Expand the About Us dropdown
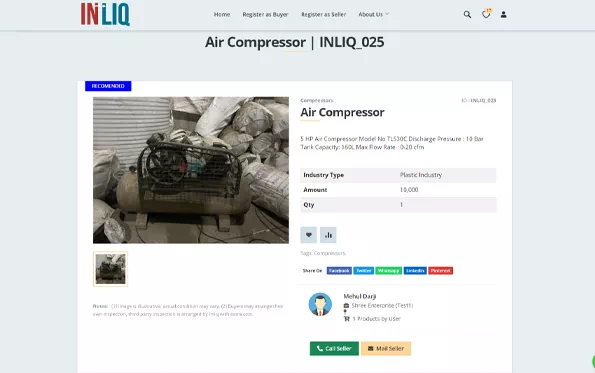 click(x=373, y=14)
